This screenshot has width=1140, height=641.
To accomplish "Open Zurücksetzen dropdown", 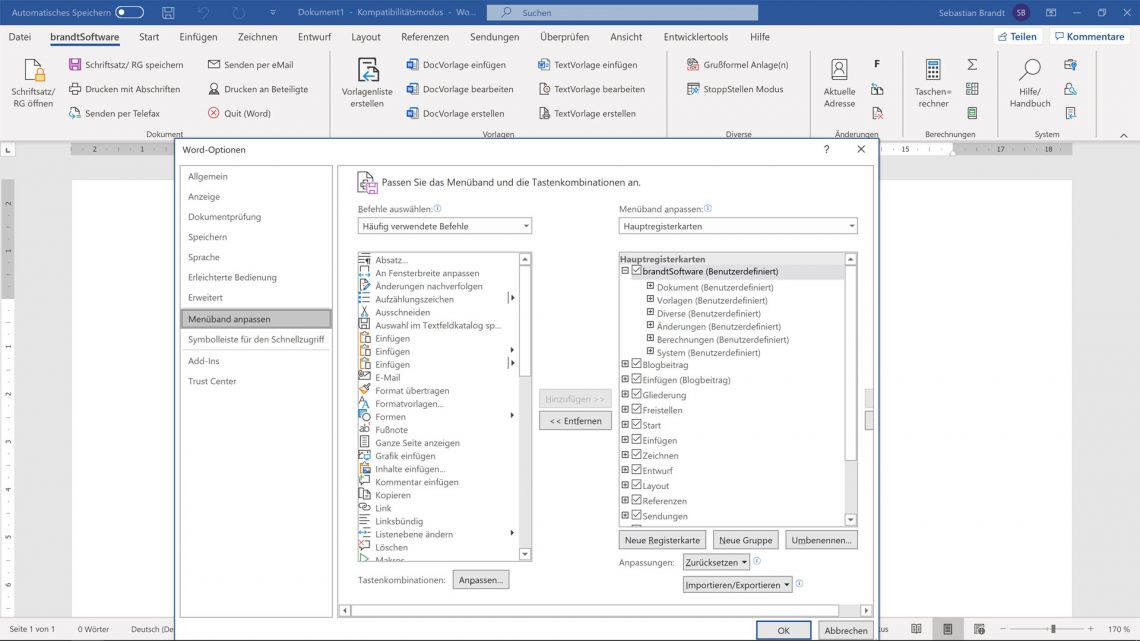I will pyautogui.click(x=716, y=562).
